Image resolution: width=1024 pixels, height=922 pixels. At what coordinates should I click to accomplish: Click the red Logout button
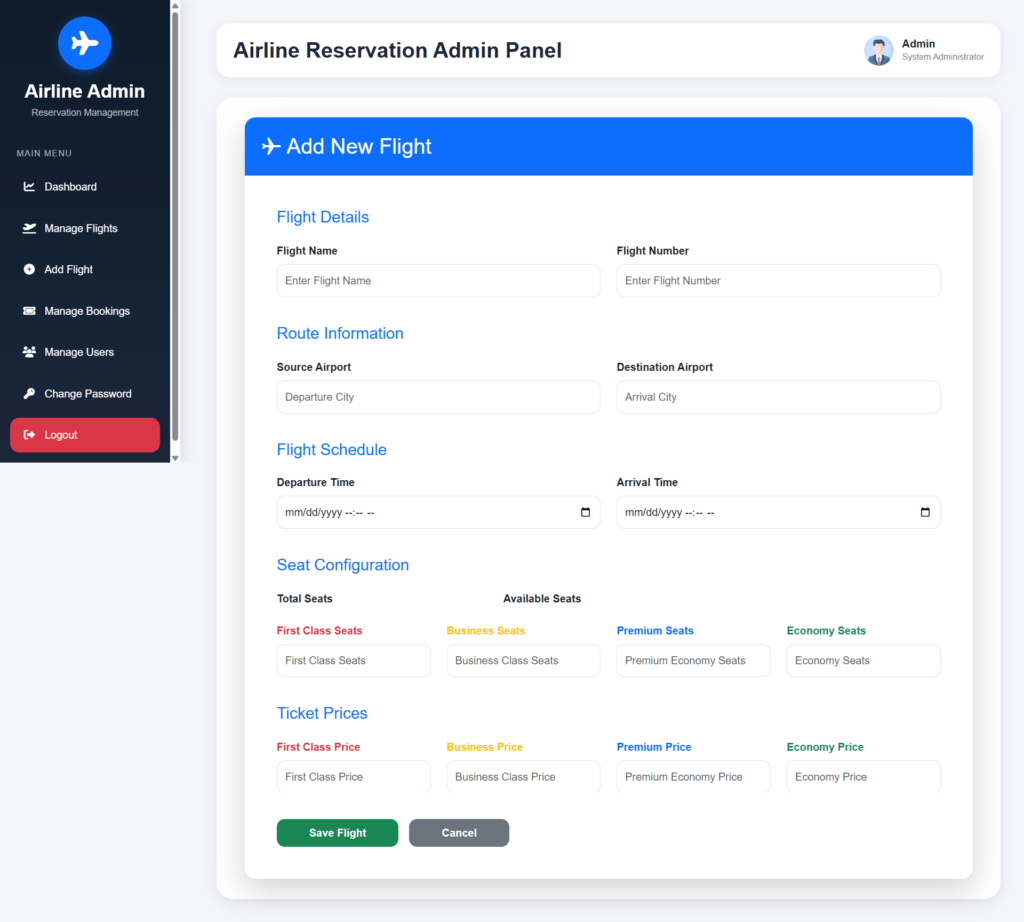85,435
